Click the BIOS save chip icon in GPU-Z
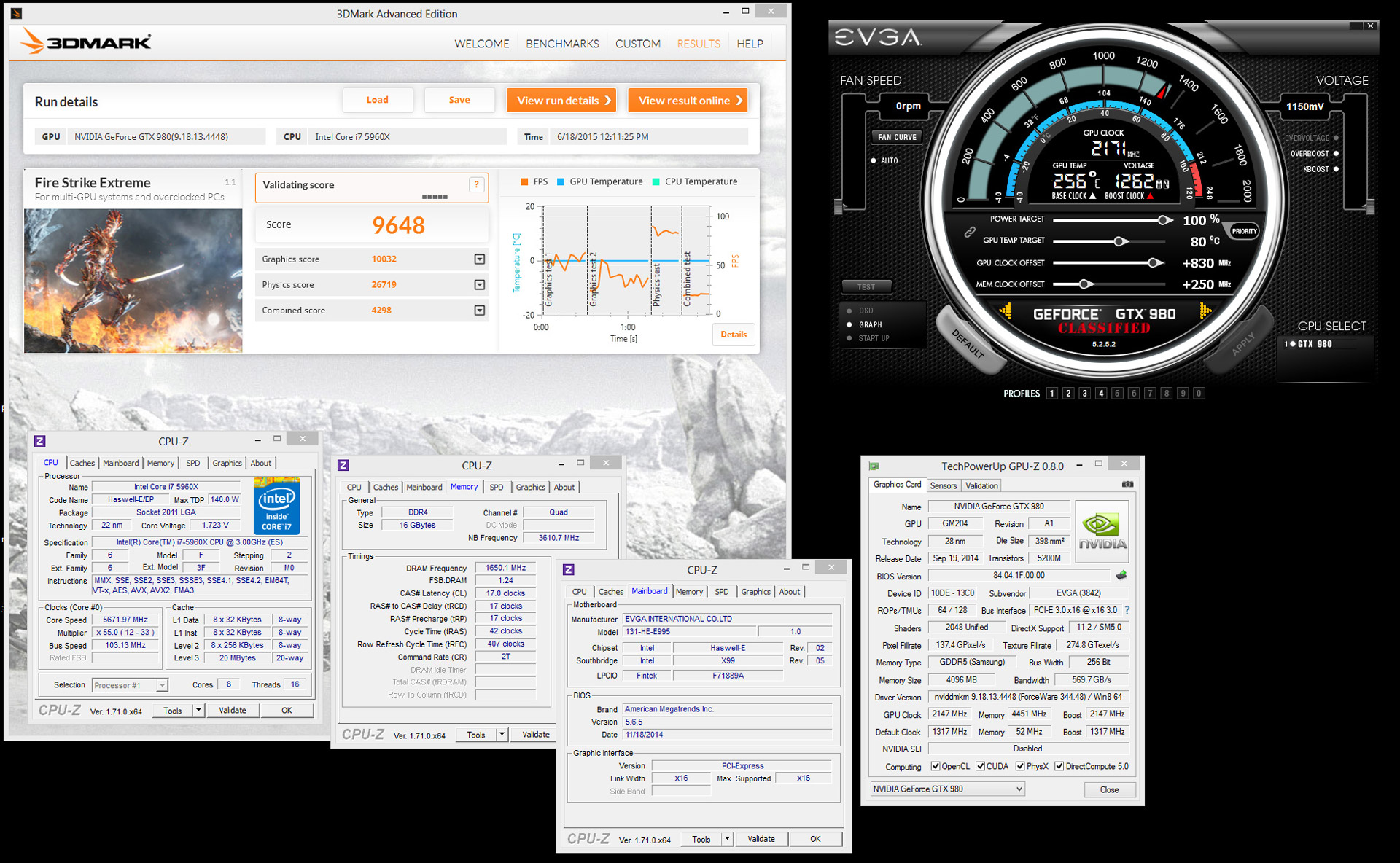The image size is (1400, 863). pyautogui.click(x=1121, y=575)
